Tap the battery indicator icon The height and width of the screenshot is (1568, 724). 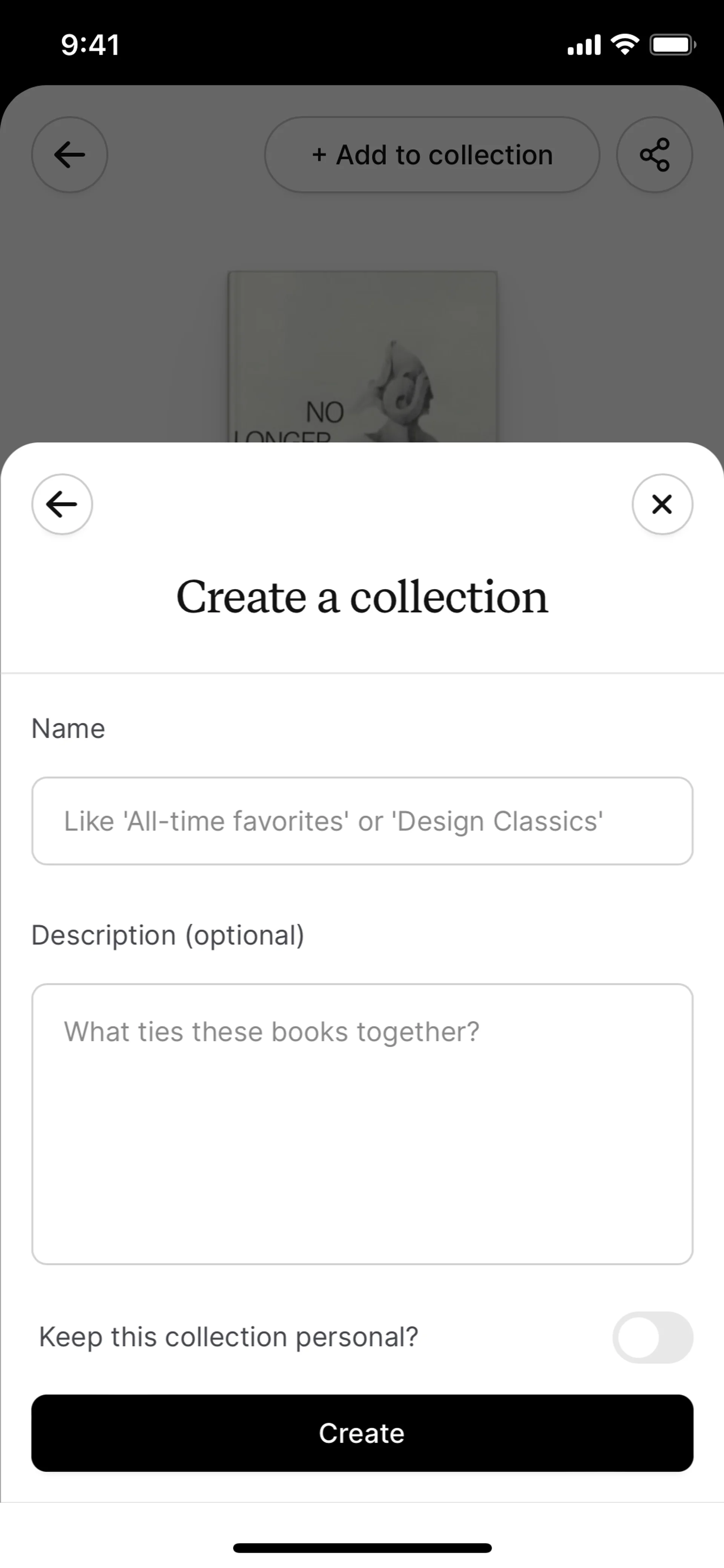click(672, 45)
